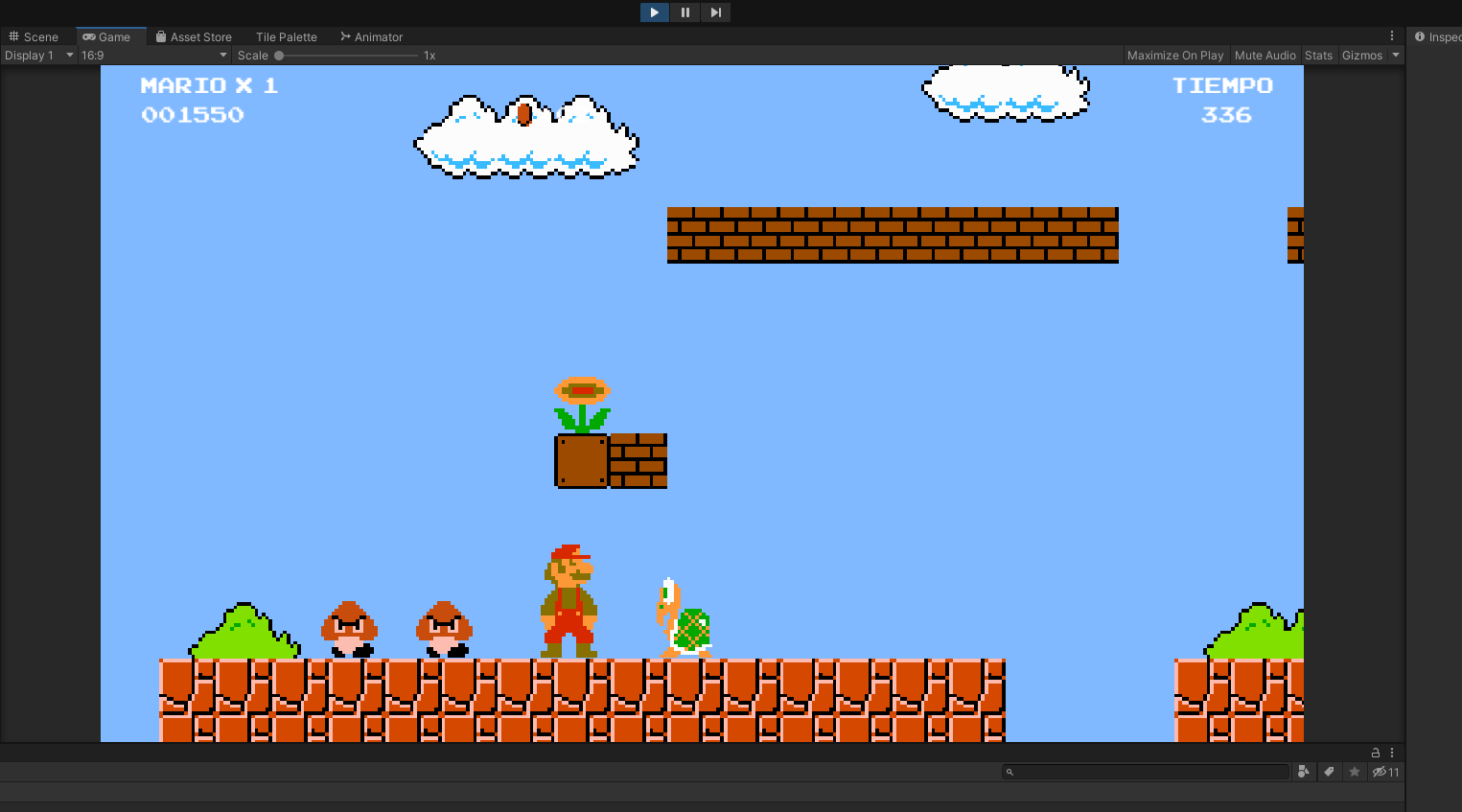Open the bottom panel three-dot menu
1462x812 pixels.
1392,753
